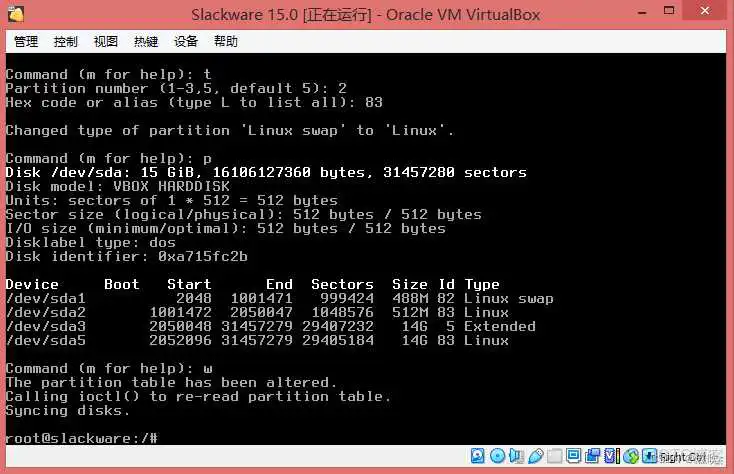Click the 512M size value
734x474 pixels.
[410, 312]
